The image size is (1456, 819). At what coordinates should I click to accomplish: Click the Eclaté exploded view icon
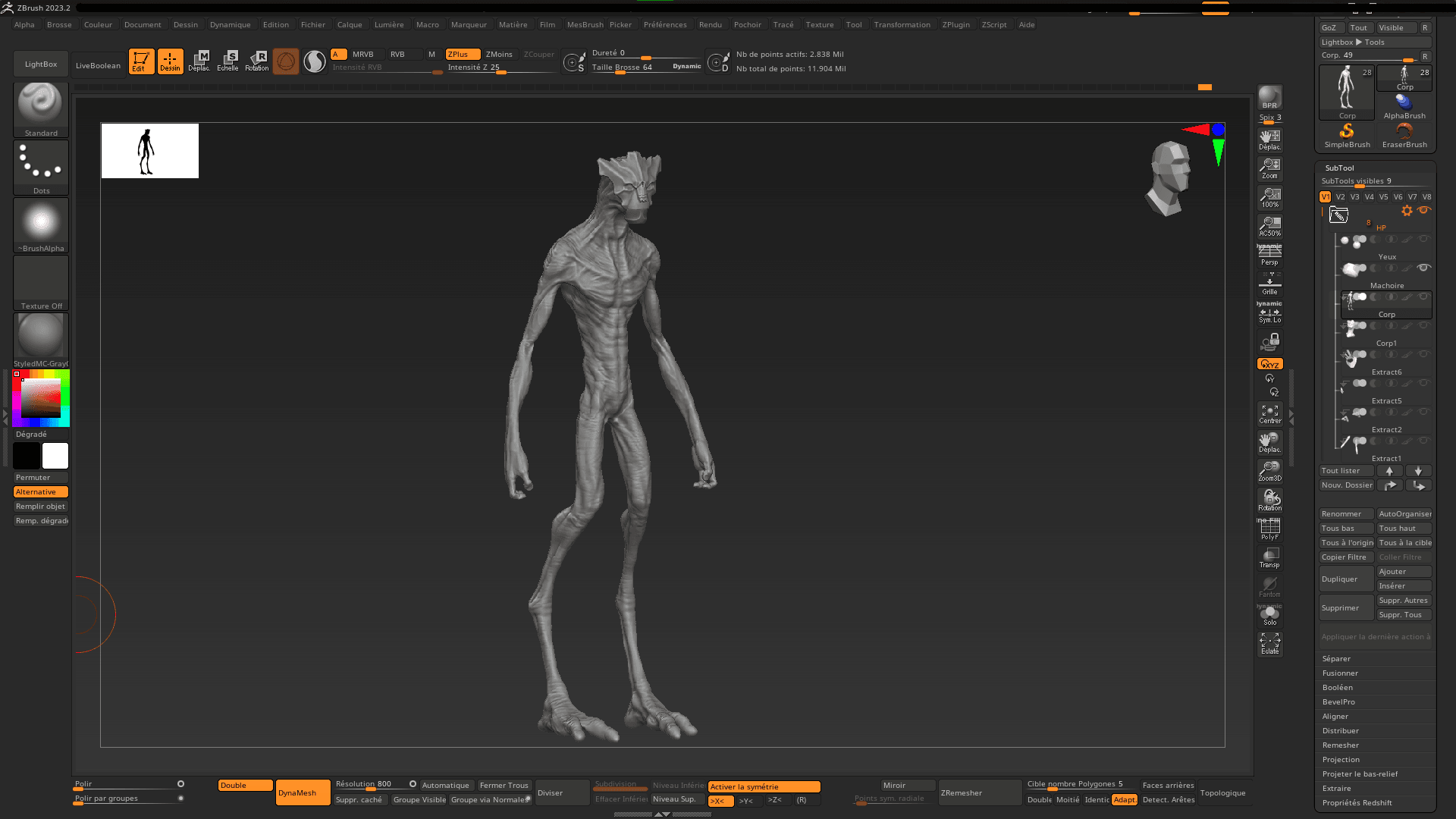[1269, 645]
